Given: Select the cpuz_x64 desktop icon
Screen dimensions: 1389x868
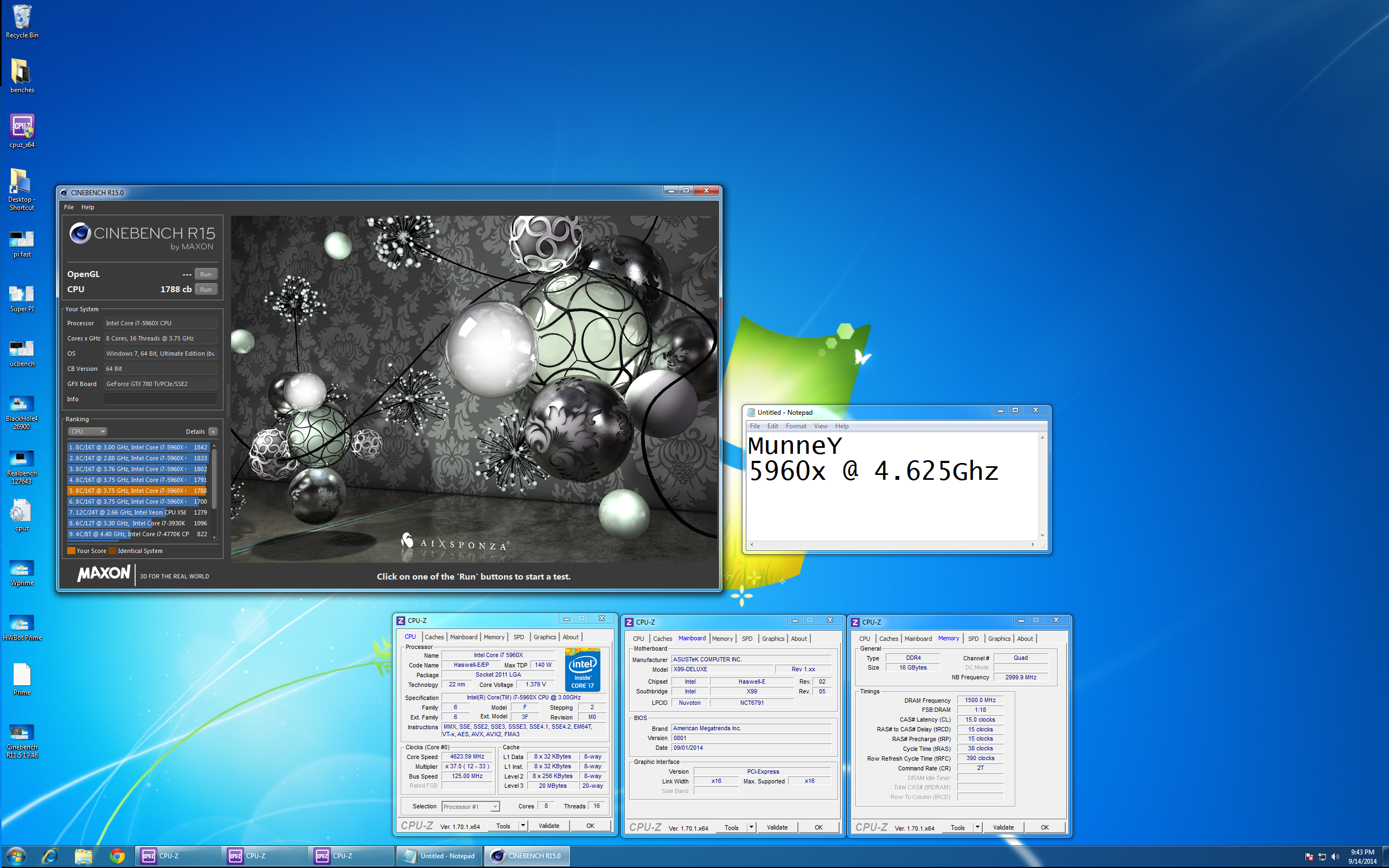Looking at the screenshot, I should point(22,130).
